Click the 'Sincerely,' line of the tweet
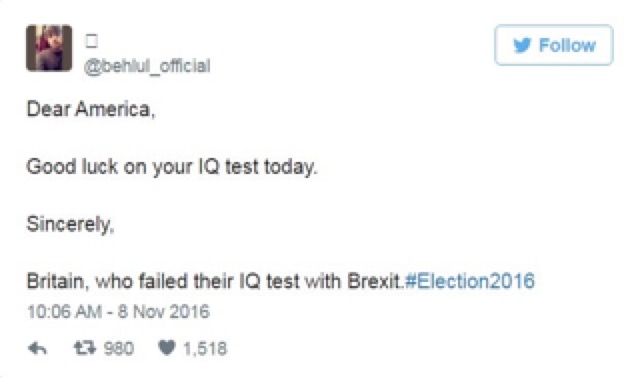The width and height of the screenshot is (638, 378). [x=70, y=224]
